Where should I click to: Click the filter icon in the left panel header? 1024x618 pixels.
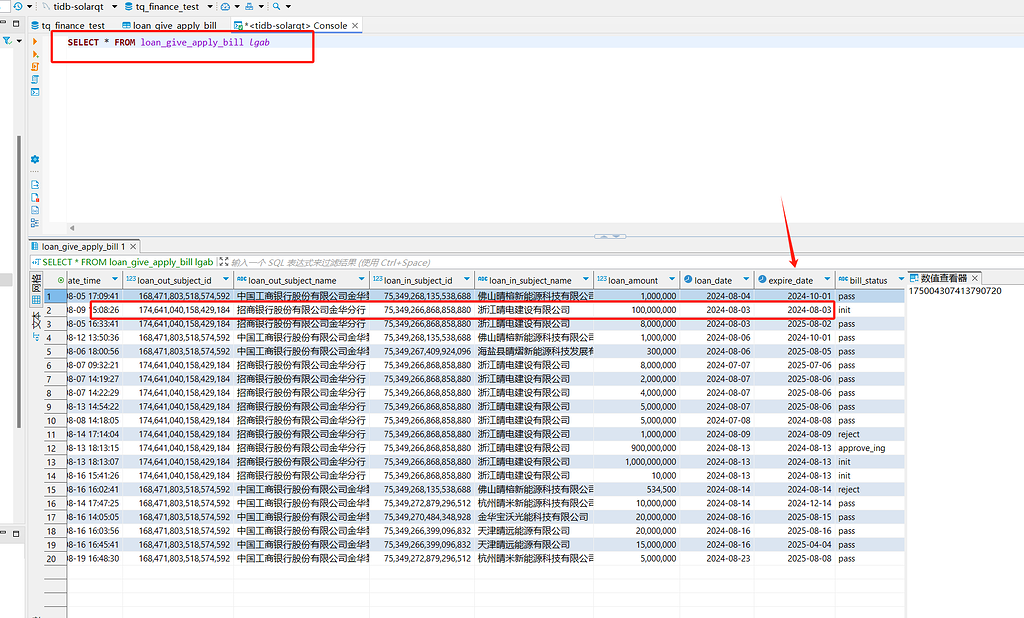8,40
